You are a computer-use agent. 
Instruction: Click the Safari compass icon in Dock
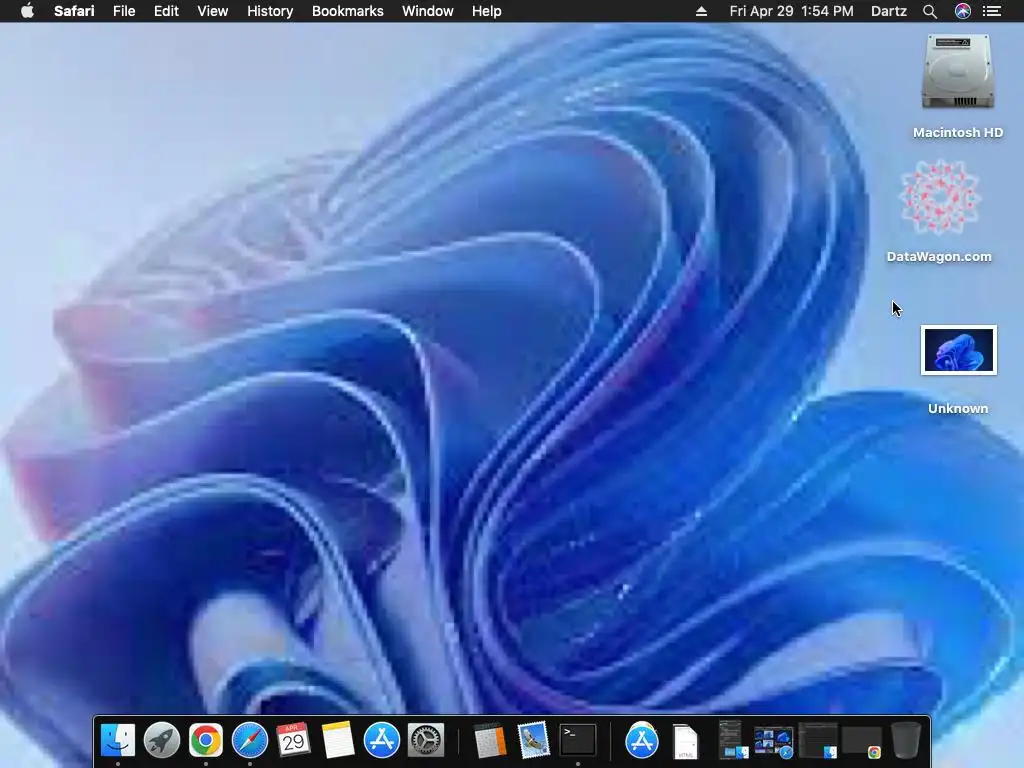(249, 740)
